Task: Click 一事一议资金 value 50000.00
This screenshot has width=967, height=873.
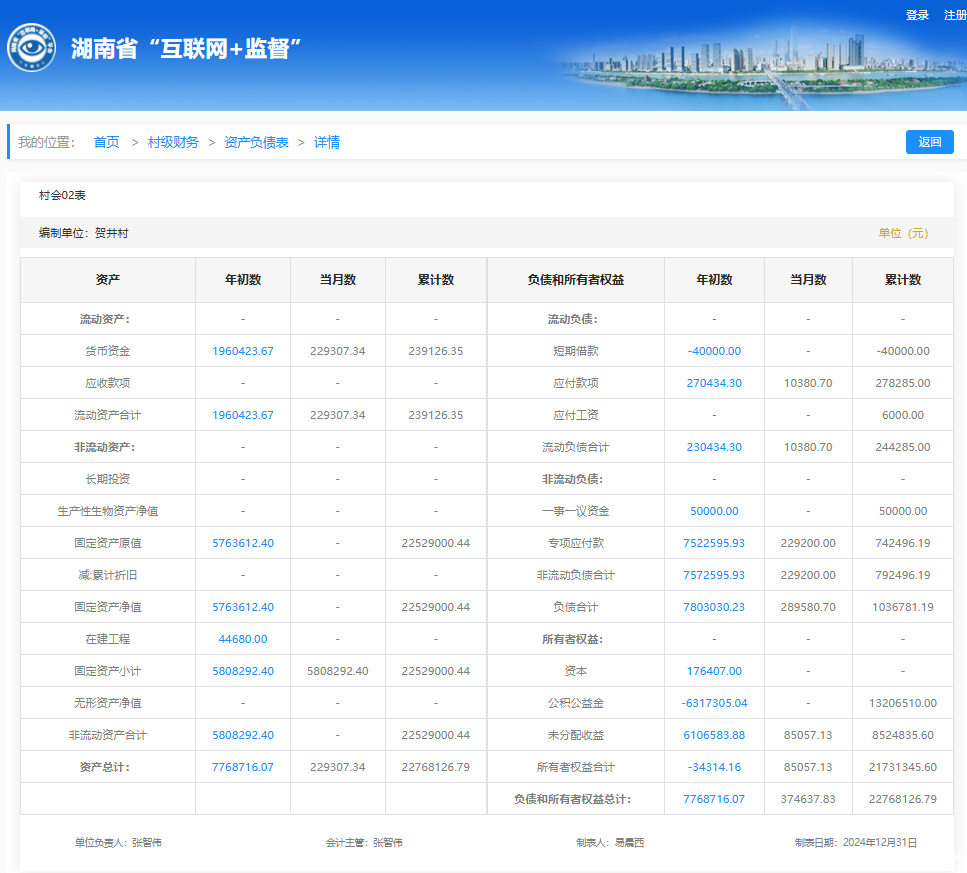Action: (x=714, y=511)
